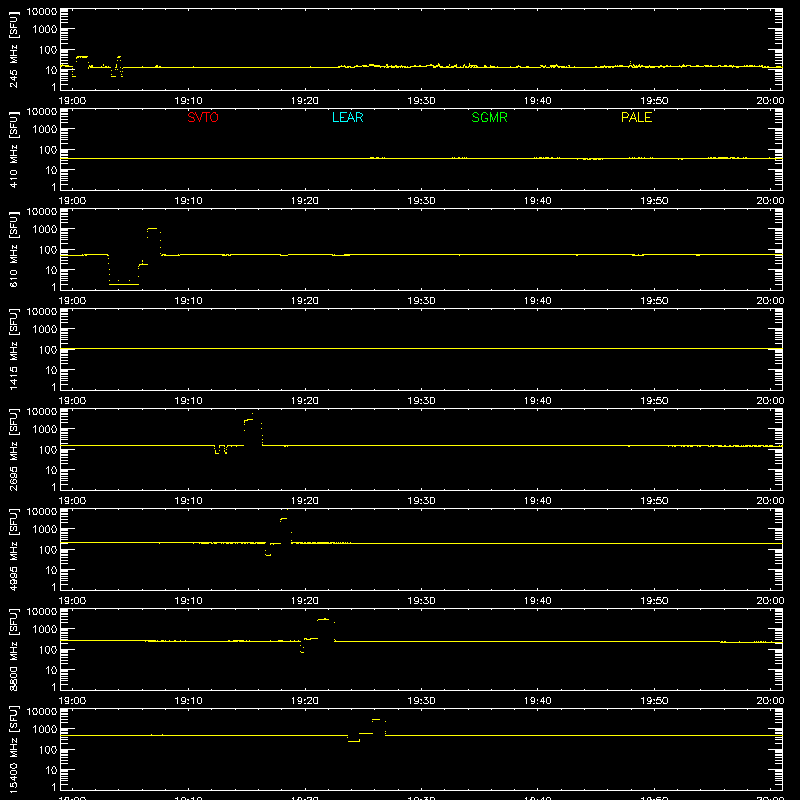
Task: Click 19:10 time label under 245 MHz panel
Action: click(x=188, y=101)
